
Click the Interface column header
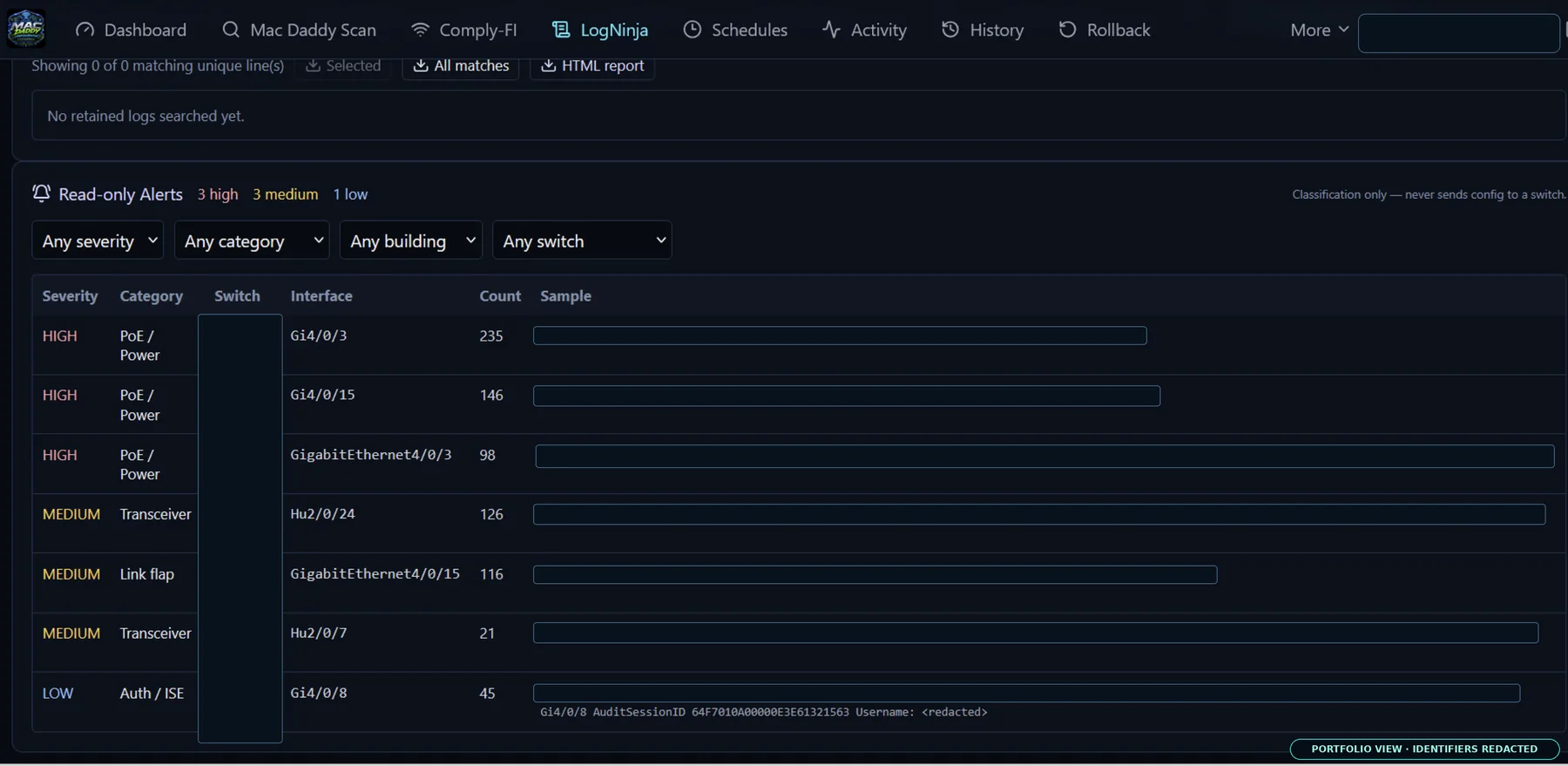click(x=321, y=295)
